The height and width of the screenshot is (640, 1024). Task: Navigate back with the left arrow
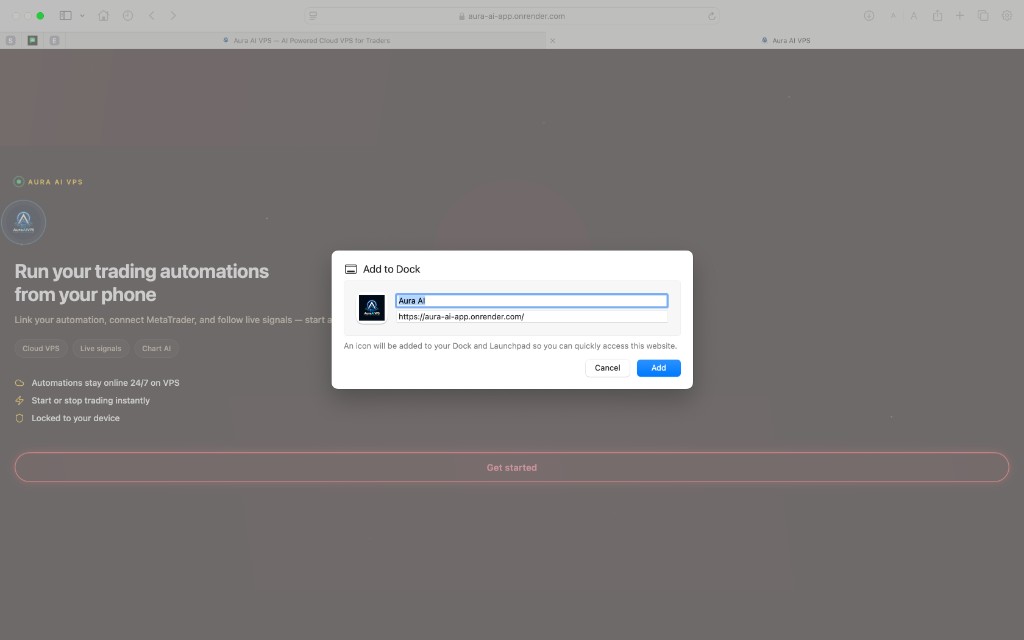point(152,16)
